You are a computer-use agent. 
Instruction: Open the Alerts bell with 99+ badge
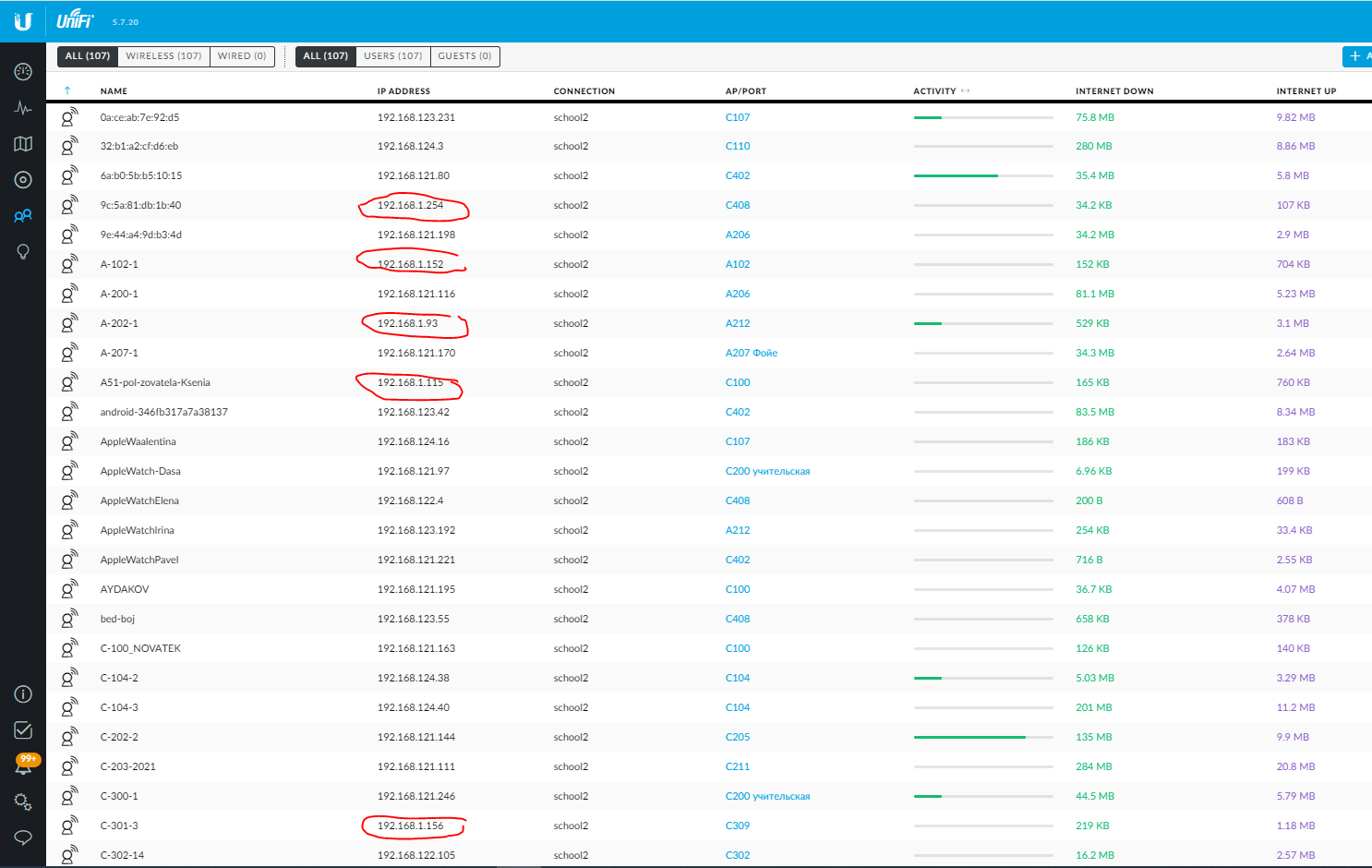(25, 766)
